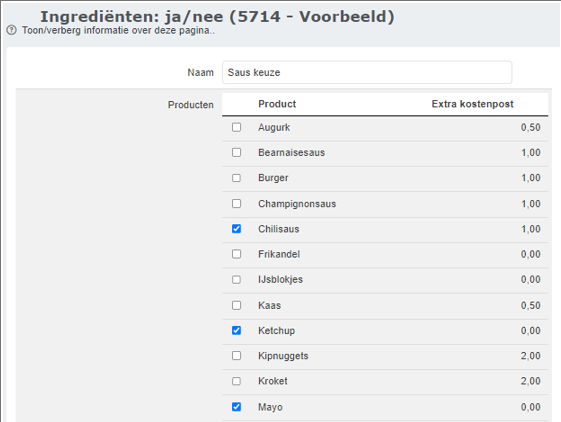
Task: Disable the Ketchup checkbox
Action: point(236,330)
